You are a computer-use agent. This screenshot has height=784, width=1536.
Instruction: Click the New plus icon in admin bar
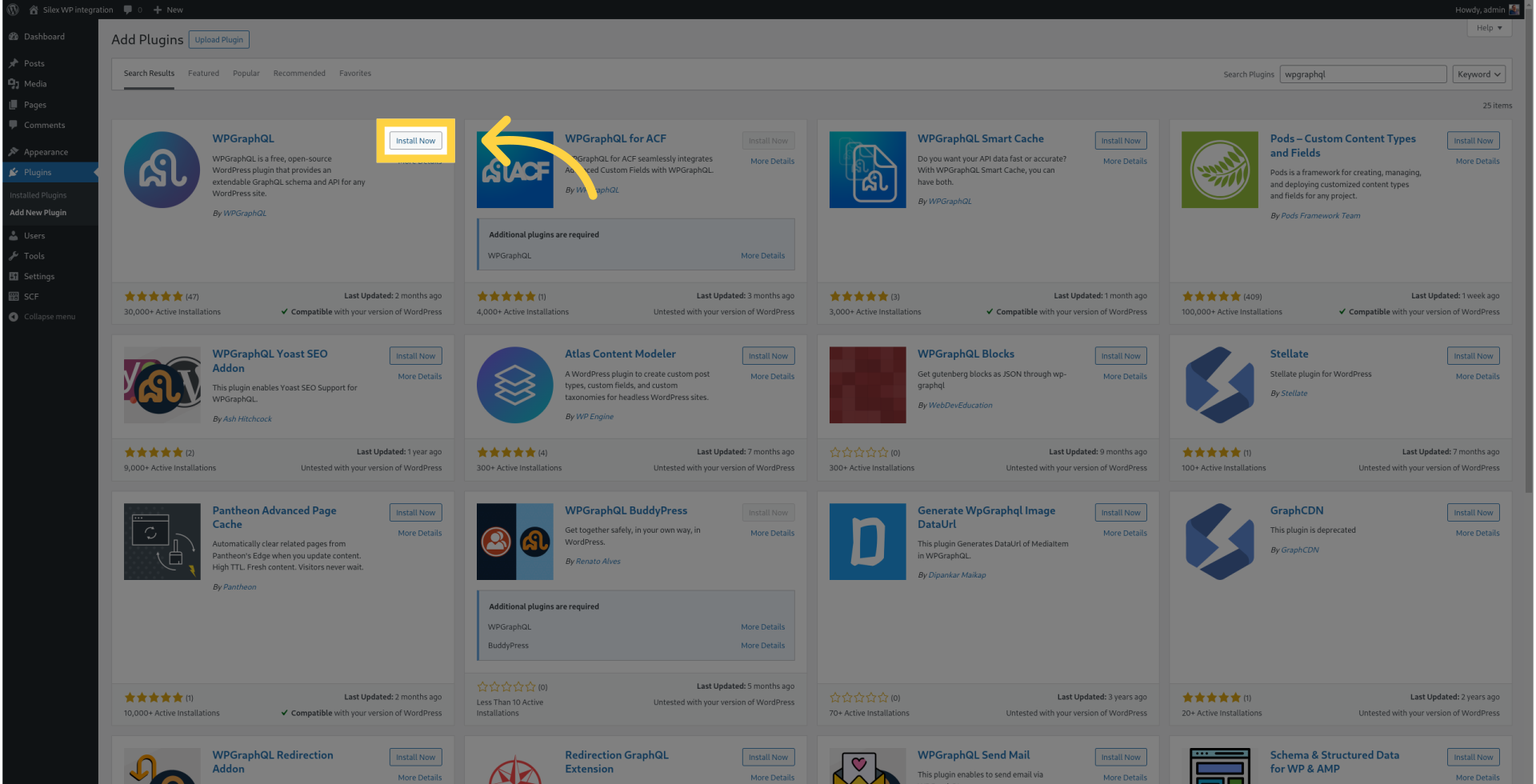pyautogui.click(x=158, y=10)
